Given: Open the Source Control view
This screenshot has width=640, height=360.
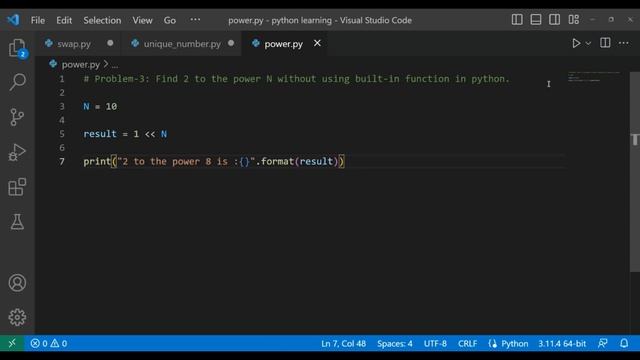Looking at the screenshot, I should pyautogui.click(x=17, y=117).
